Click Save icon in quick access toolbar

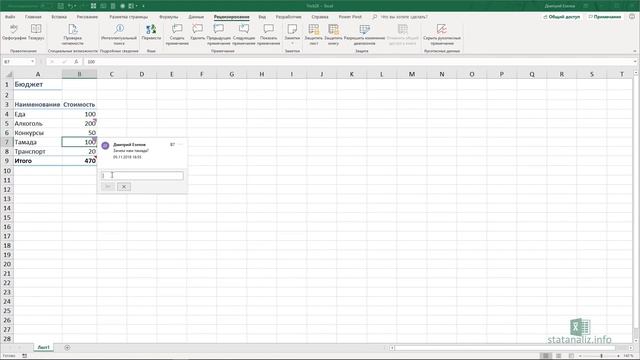[60, 6]
